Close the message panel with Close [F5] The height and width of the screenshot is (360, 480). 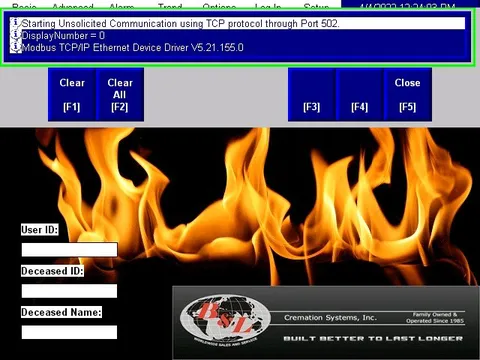click(x=408, y=94)
